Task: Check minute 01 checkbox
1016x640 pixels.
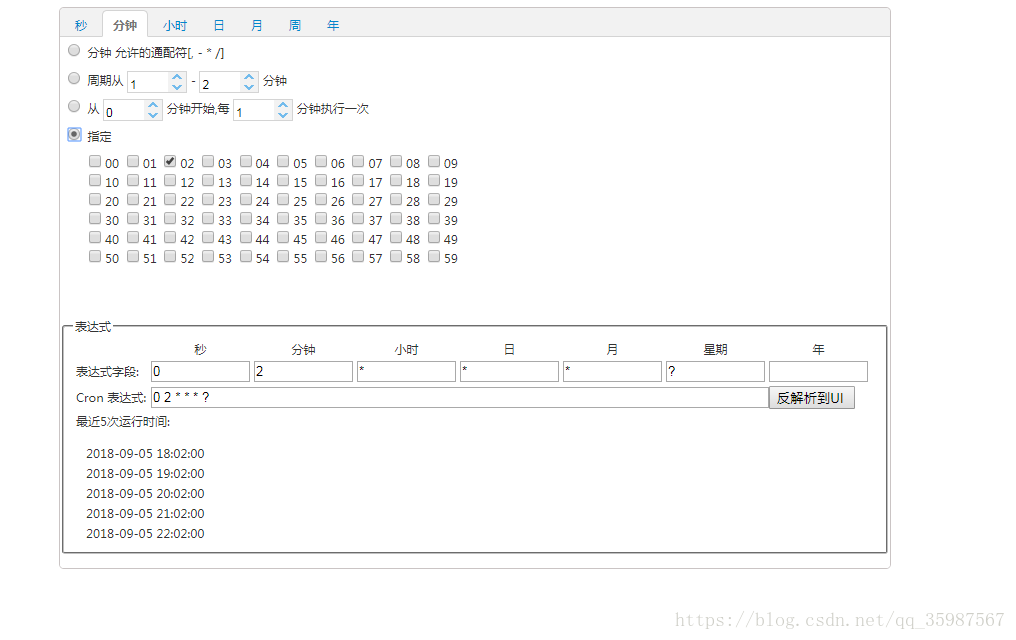Action: point(133,161)
